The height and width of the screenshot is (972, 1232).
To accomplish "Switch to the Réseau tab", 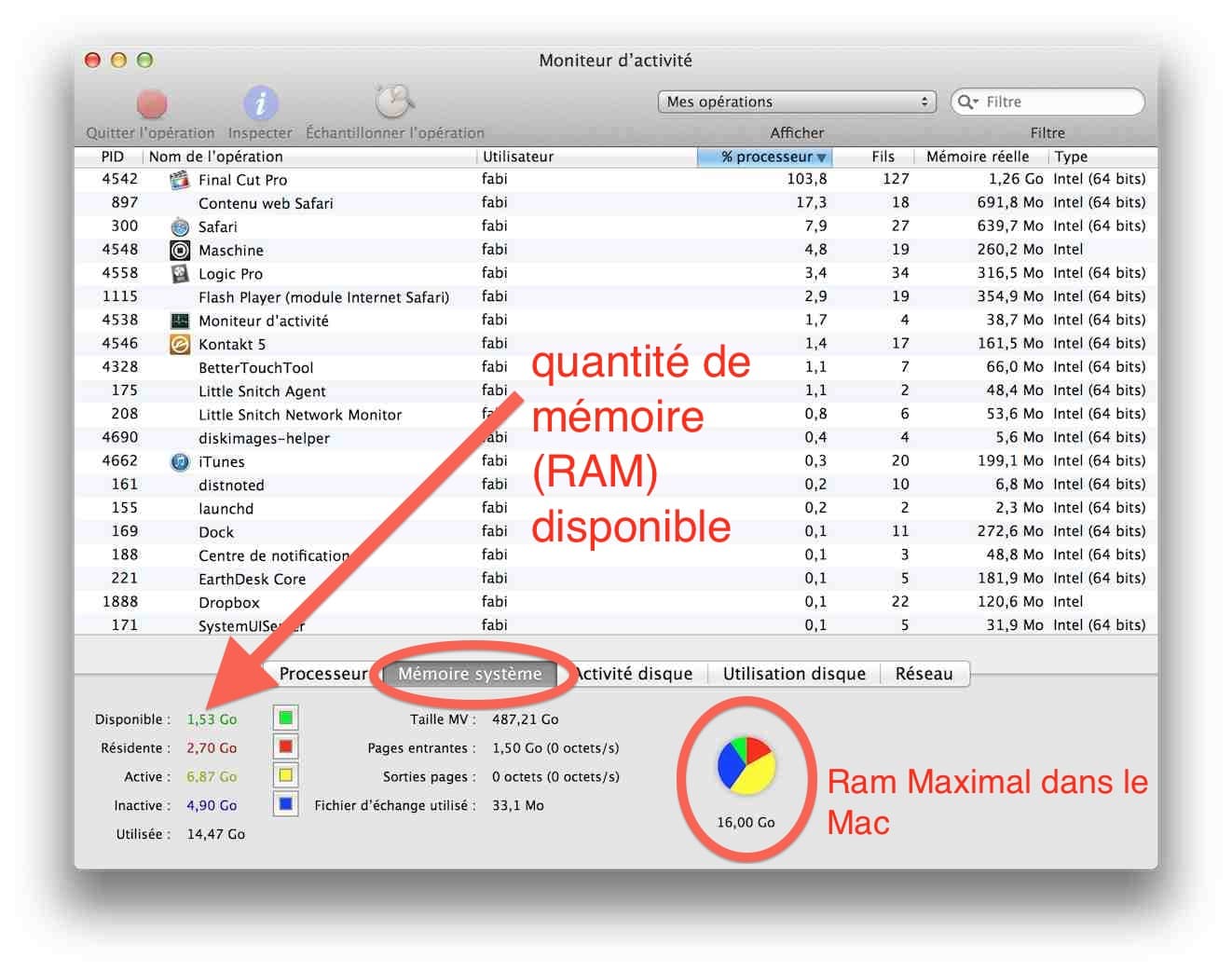I will point(924,674).
